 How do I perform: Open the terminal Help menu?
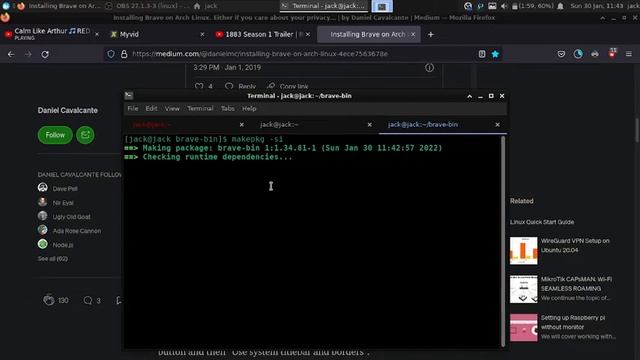(x=249, y=109)
